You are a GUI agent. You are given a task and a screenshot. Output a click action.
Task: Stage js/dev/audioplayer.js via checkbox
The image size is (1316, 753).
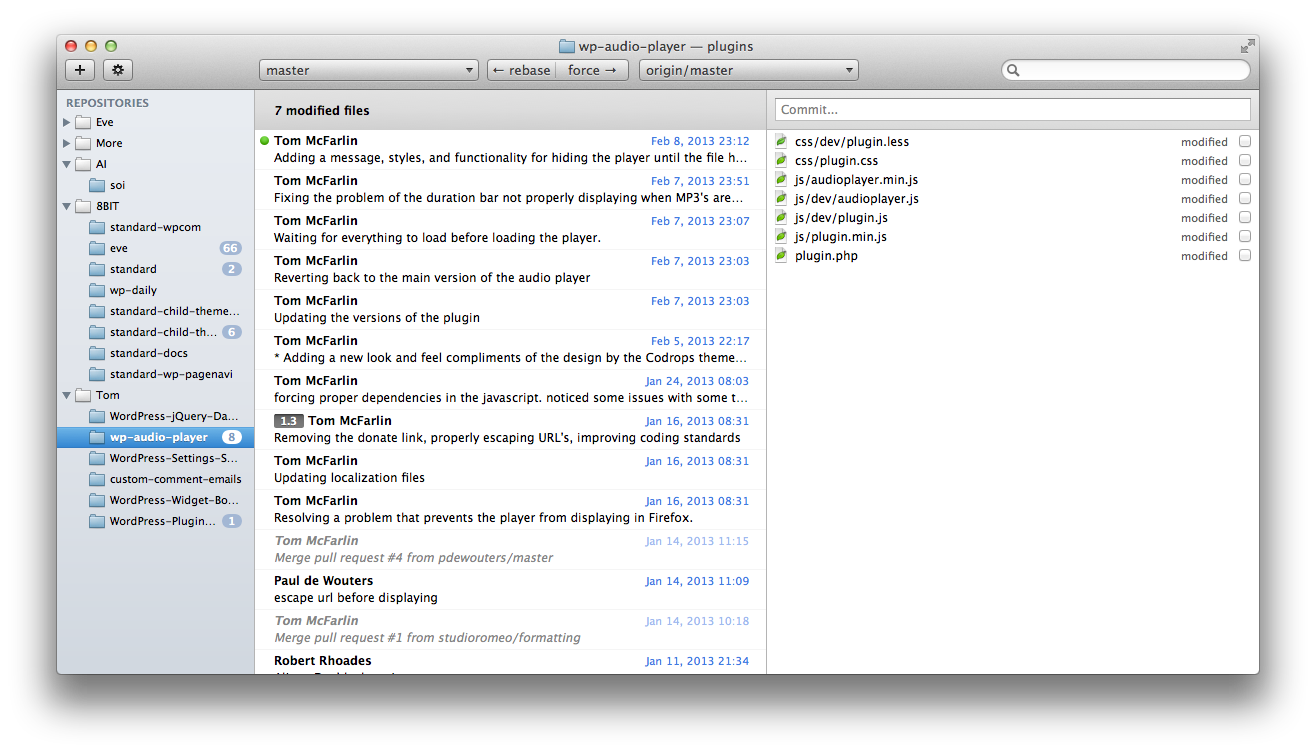pos(1245,199)
